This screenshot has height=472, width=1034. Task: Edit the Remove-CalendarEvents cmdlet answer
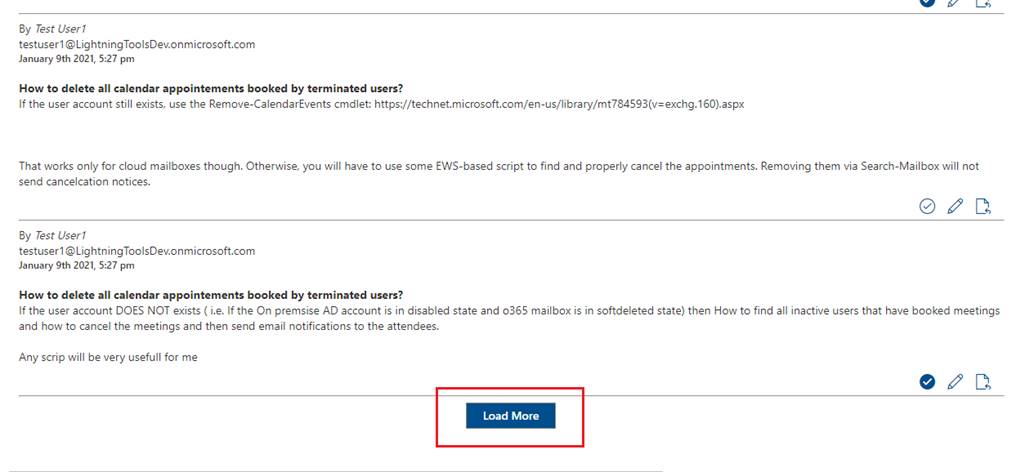point(955,207)
